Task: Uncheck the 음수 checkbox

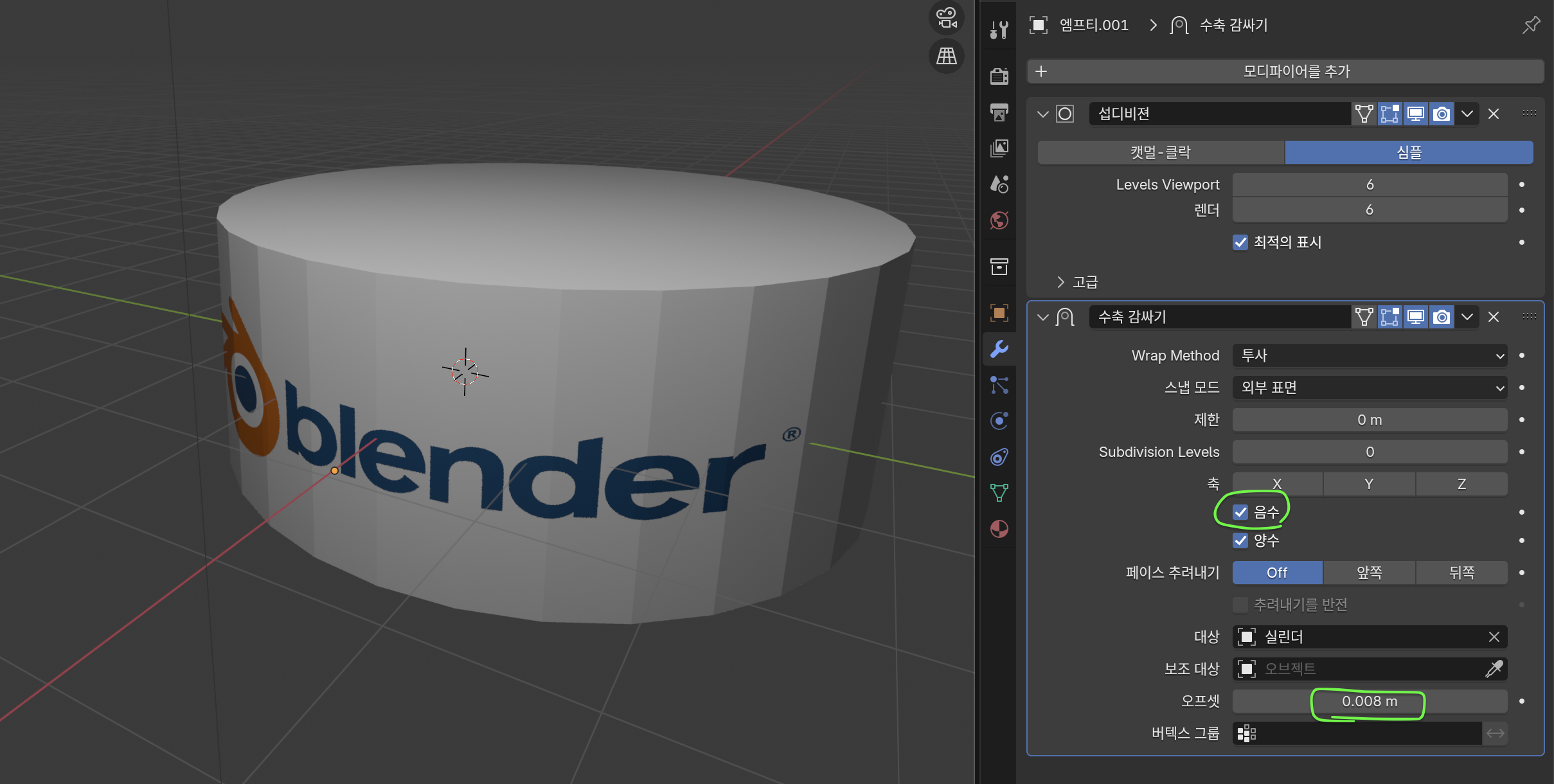Action: pyautogui.click(x=1240, y=512)
